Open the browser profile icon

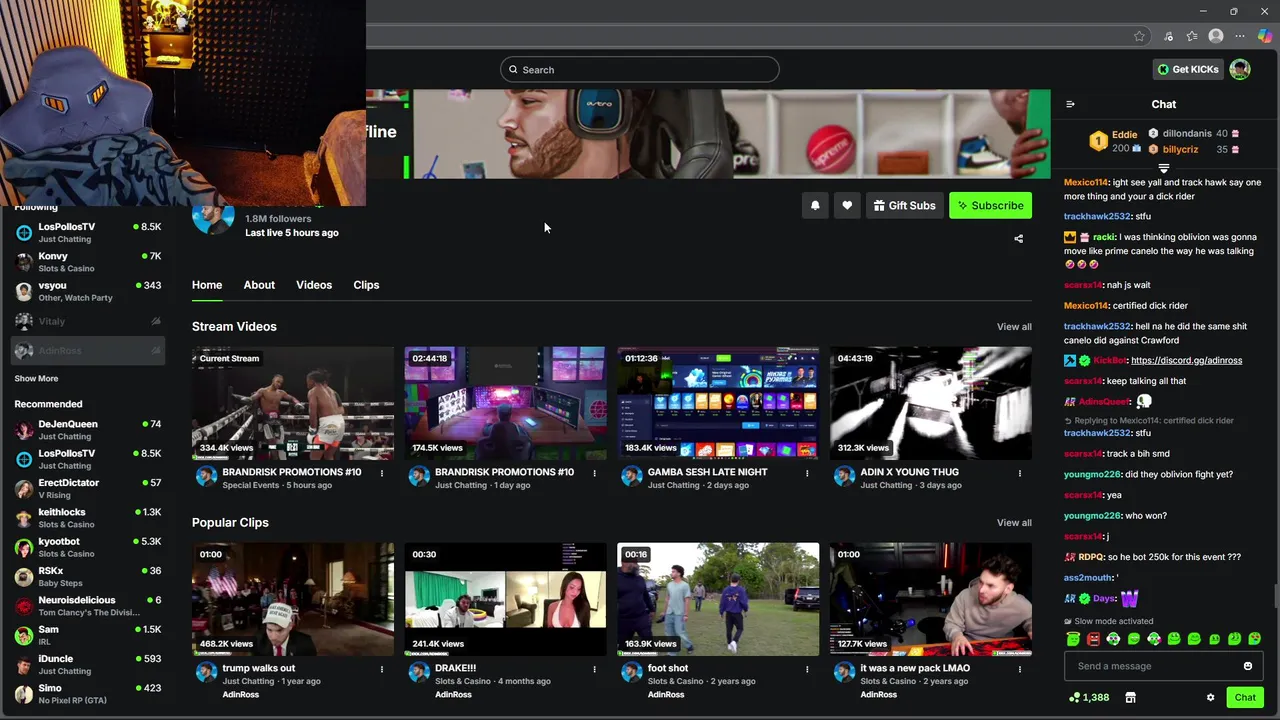(x=1216, y=36)
